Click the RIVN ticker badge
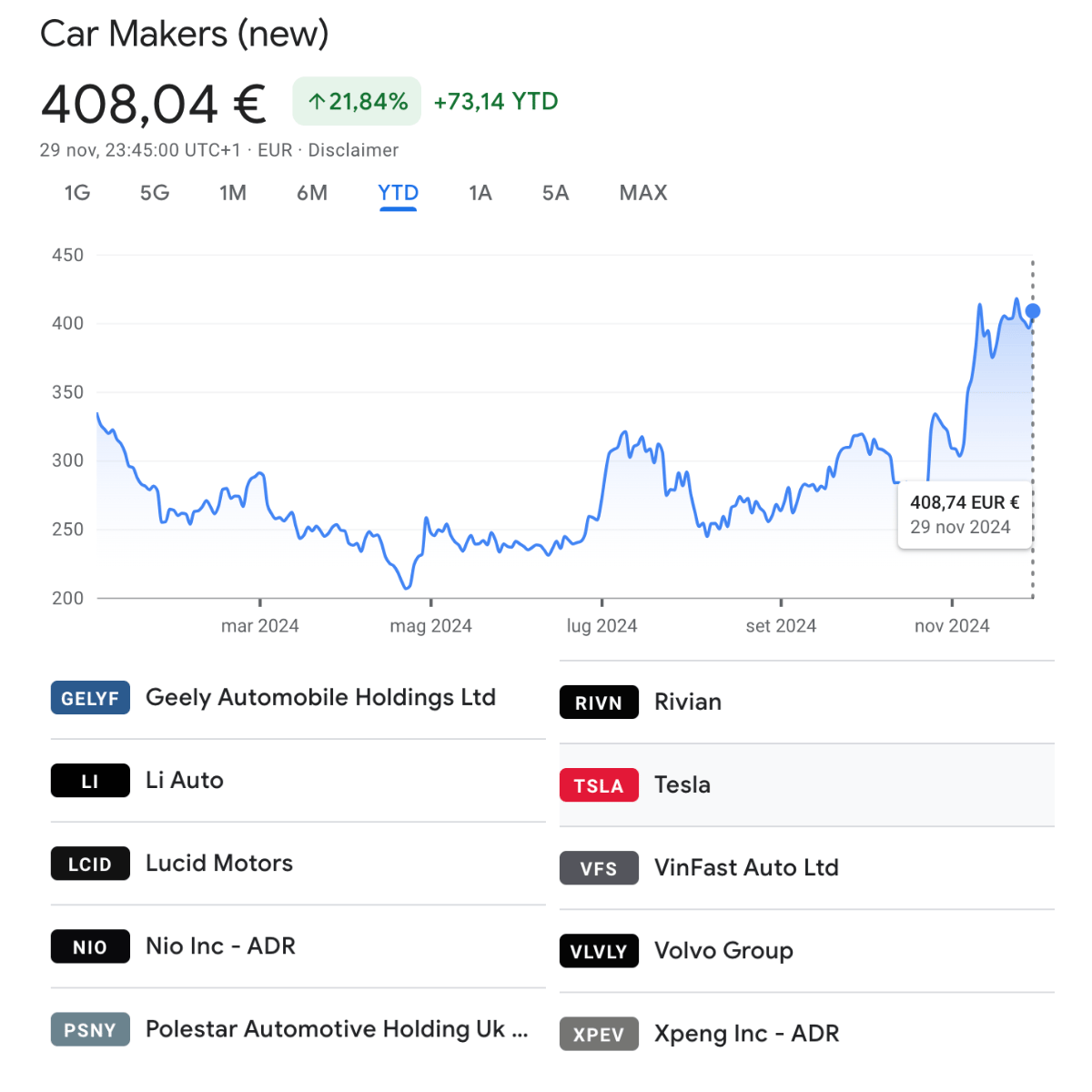This screenshot has width=1092, height=1092. coord(599,703)
